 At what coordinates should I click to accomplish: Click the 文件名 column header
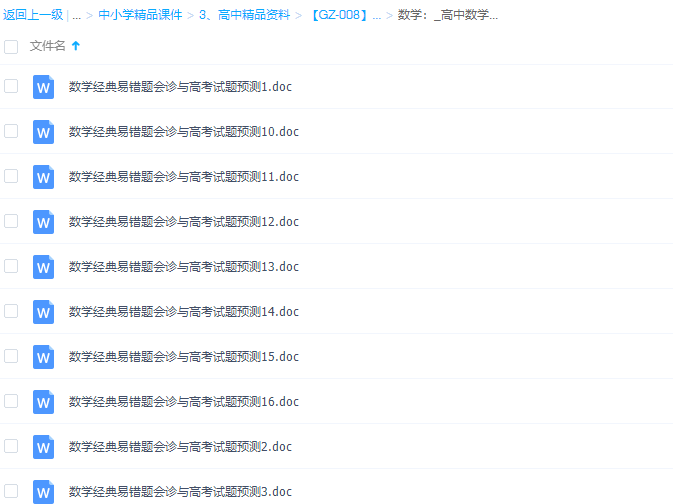tap(47, 46)
